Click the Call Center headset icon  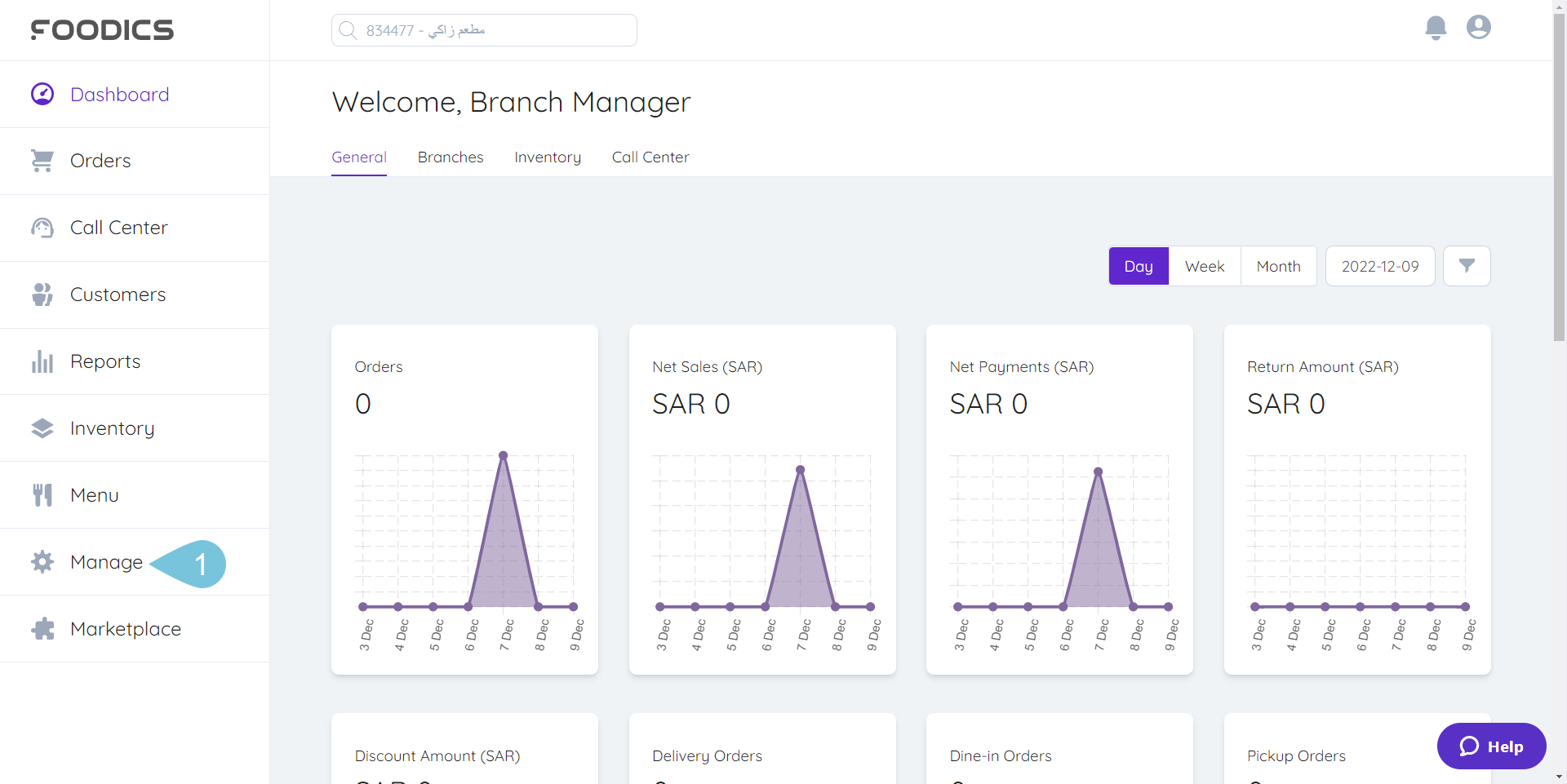[x=42, y=228]
